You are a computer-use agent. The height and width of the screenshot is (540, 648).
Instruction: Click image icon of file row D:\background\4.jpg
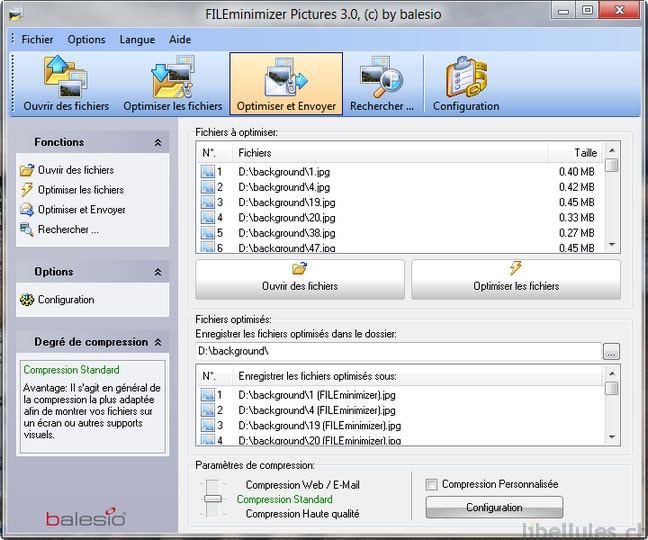point(208,187)
